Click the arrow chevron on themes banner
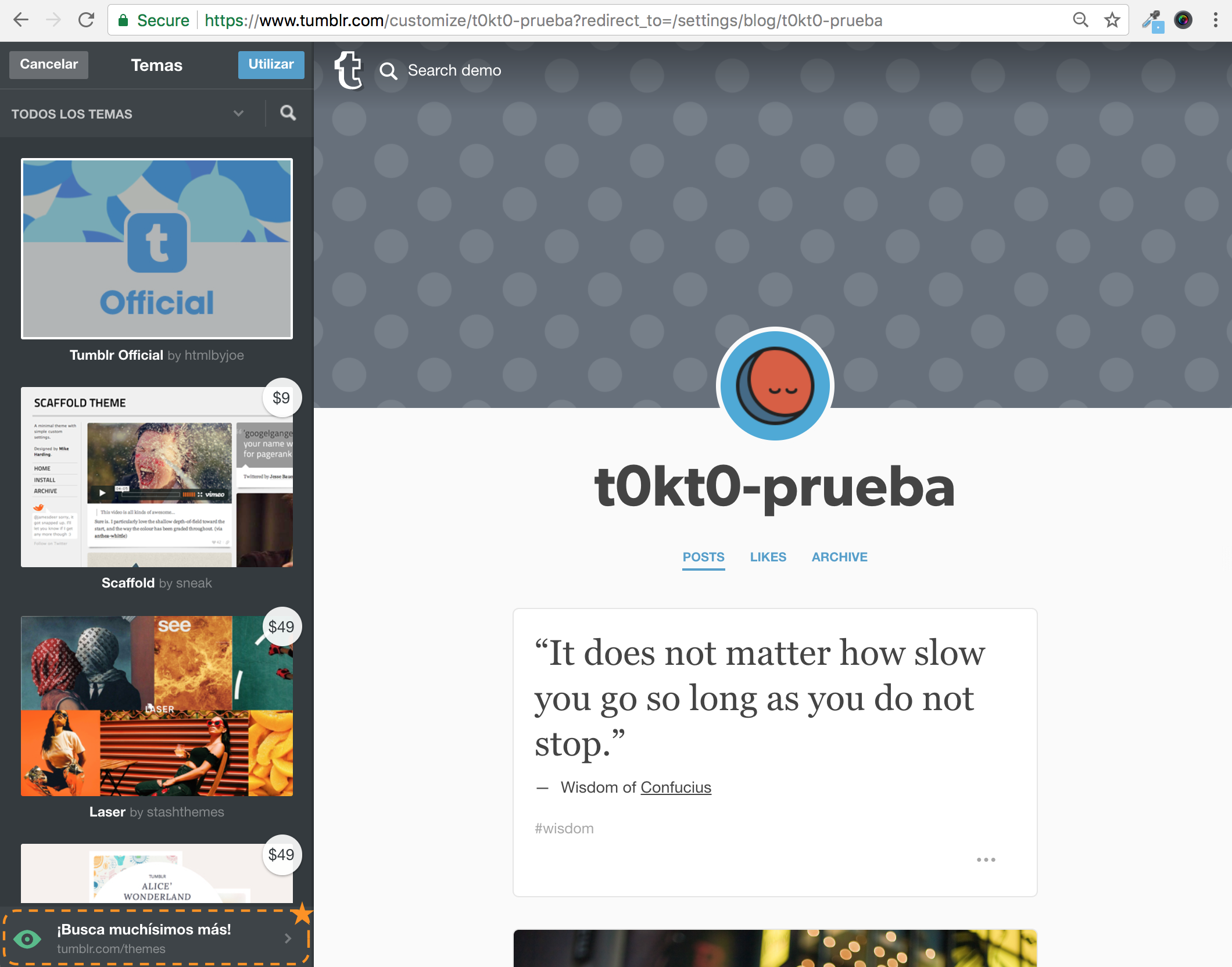Image resolution: width=1232 pixels, height=967 pixels. click(x=288, y=939)
